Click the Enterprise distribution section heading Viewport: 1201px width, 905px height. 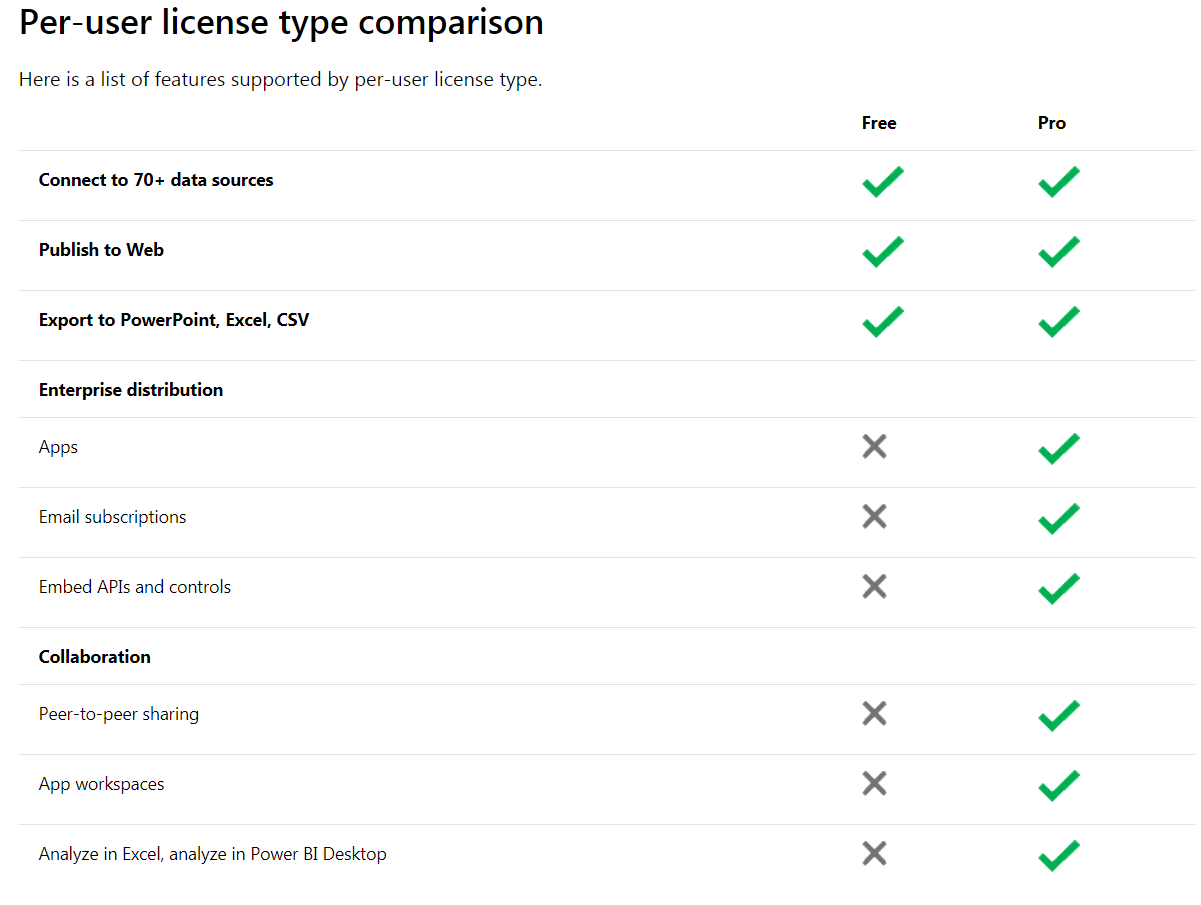(x=130, y=389)
